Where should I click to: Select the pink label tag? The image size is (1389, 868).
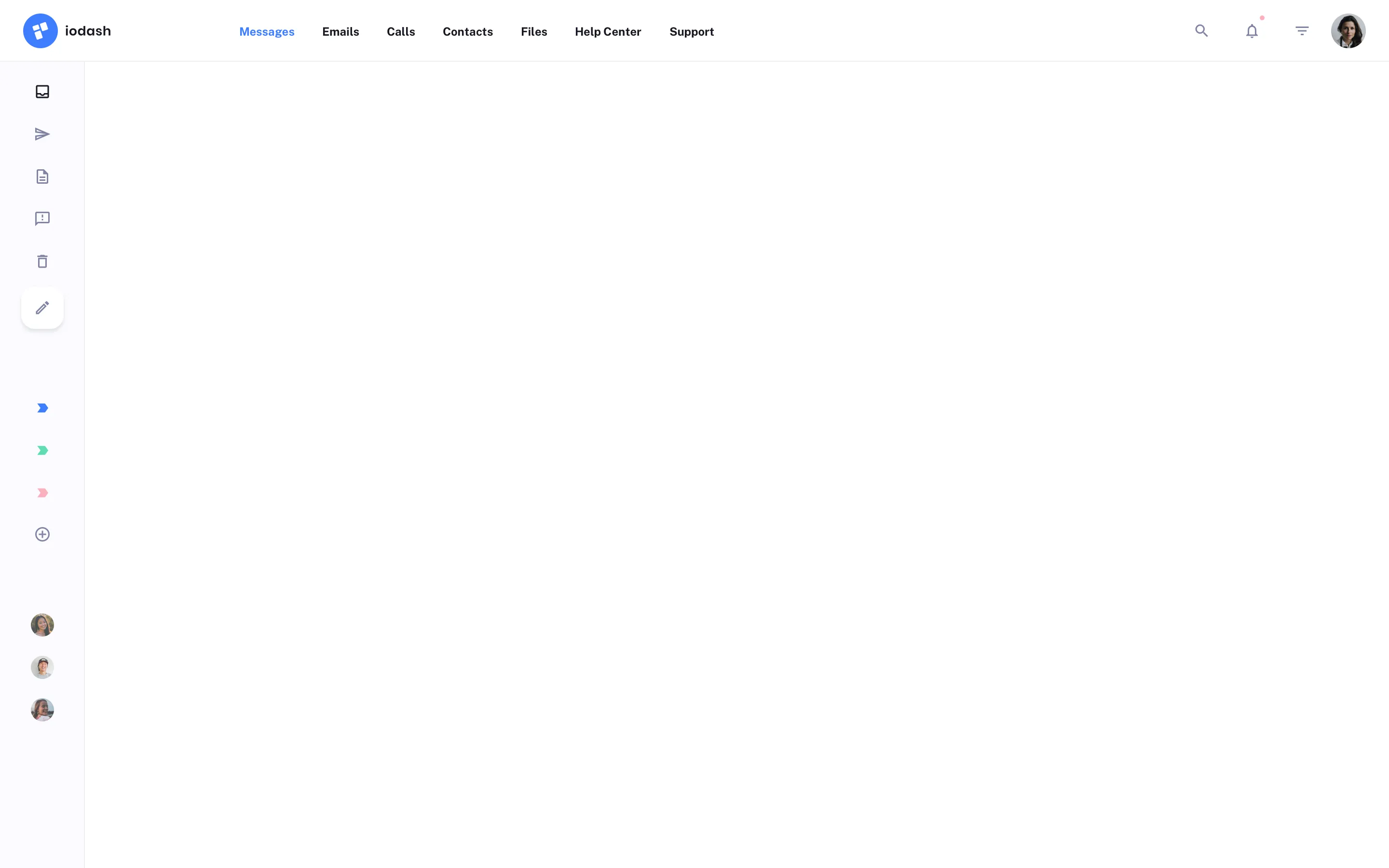tap(42, 492)
